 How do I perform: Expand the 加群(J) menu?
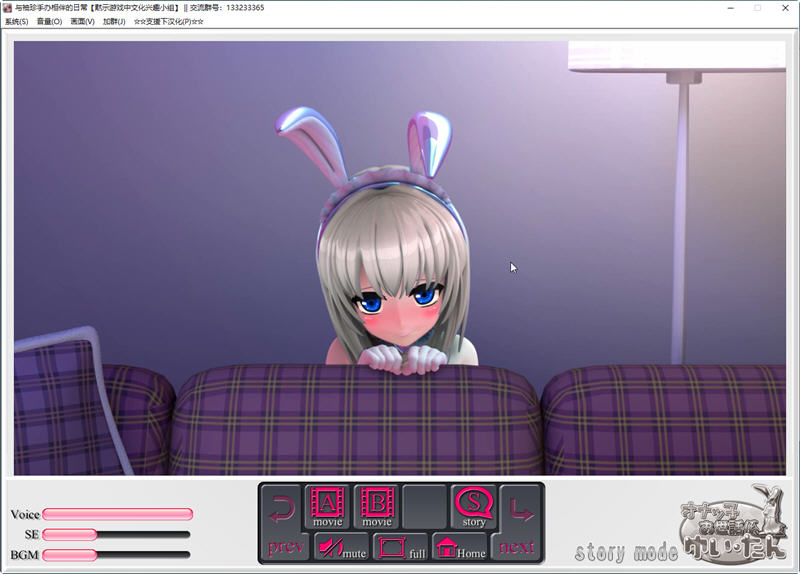click(x=114, y=21)
